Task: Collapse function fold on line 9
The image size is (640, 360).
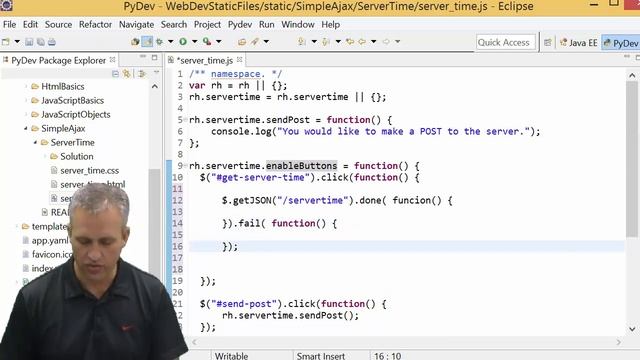Action: (185, 166)
